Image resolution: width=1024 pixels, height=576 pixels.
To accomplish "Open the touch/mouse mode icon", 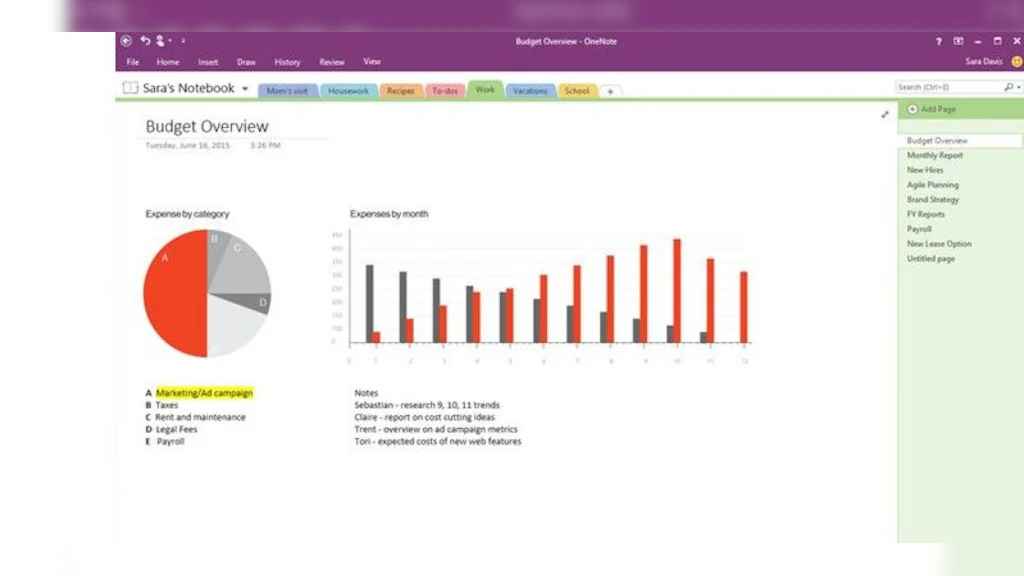I will coord(160,40).
